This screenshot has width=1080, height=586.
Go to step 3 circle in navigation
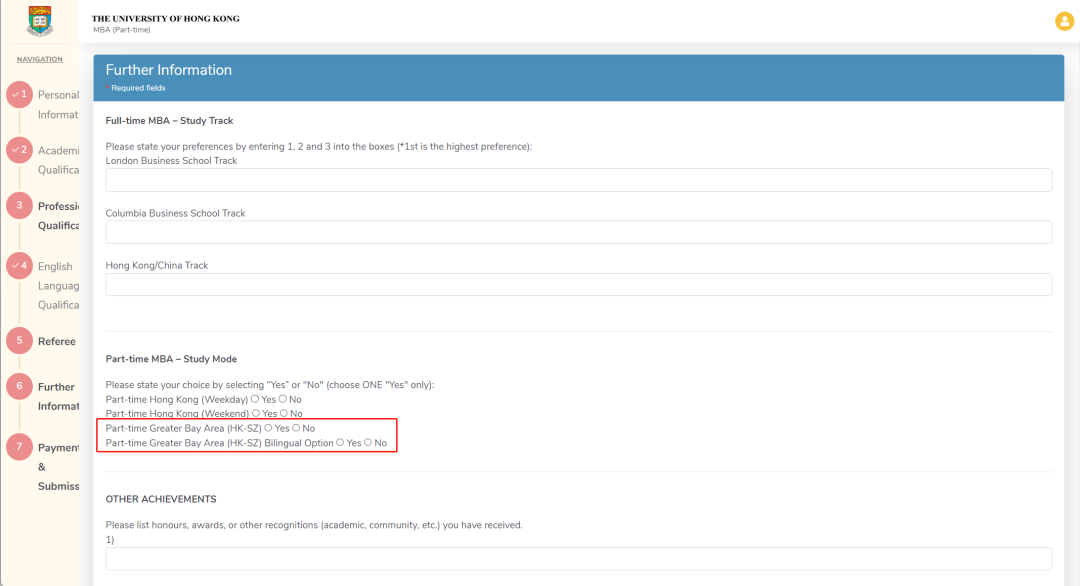coord(19,205)
